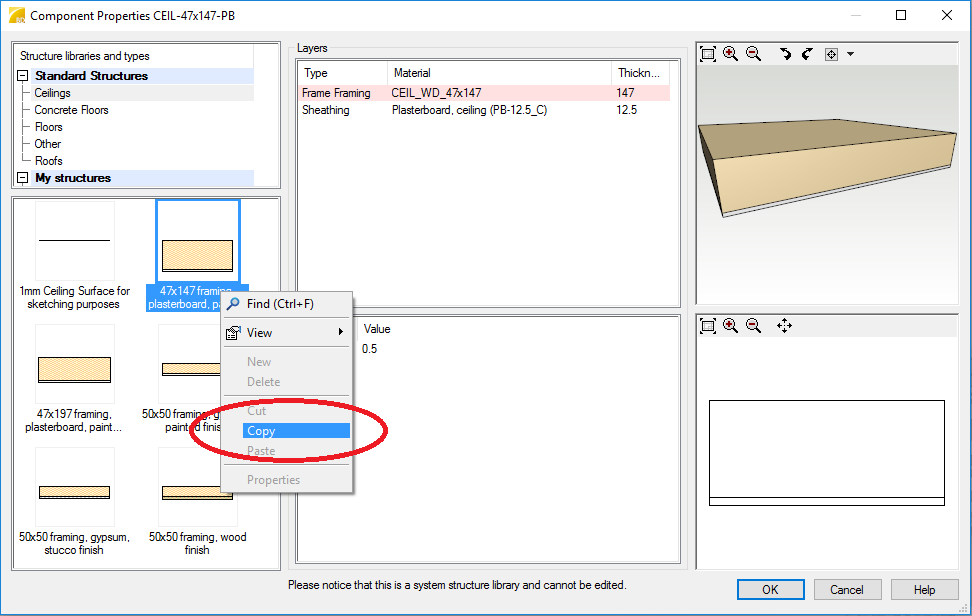
Task: Zoom out on the 3D preview
Action: tap(753, 54)
